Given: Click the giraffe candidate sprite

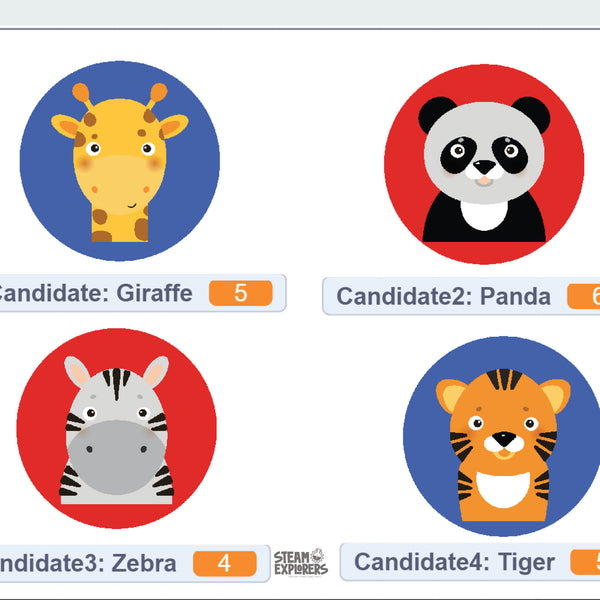Looking at the screenshot, I should click(x=119, y=161).
